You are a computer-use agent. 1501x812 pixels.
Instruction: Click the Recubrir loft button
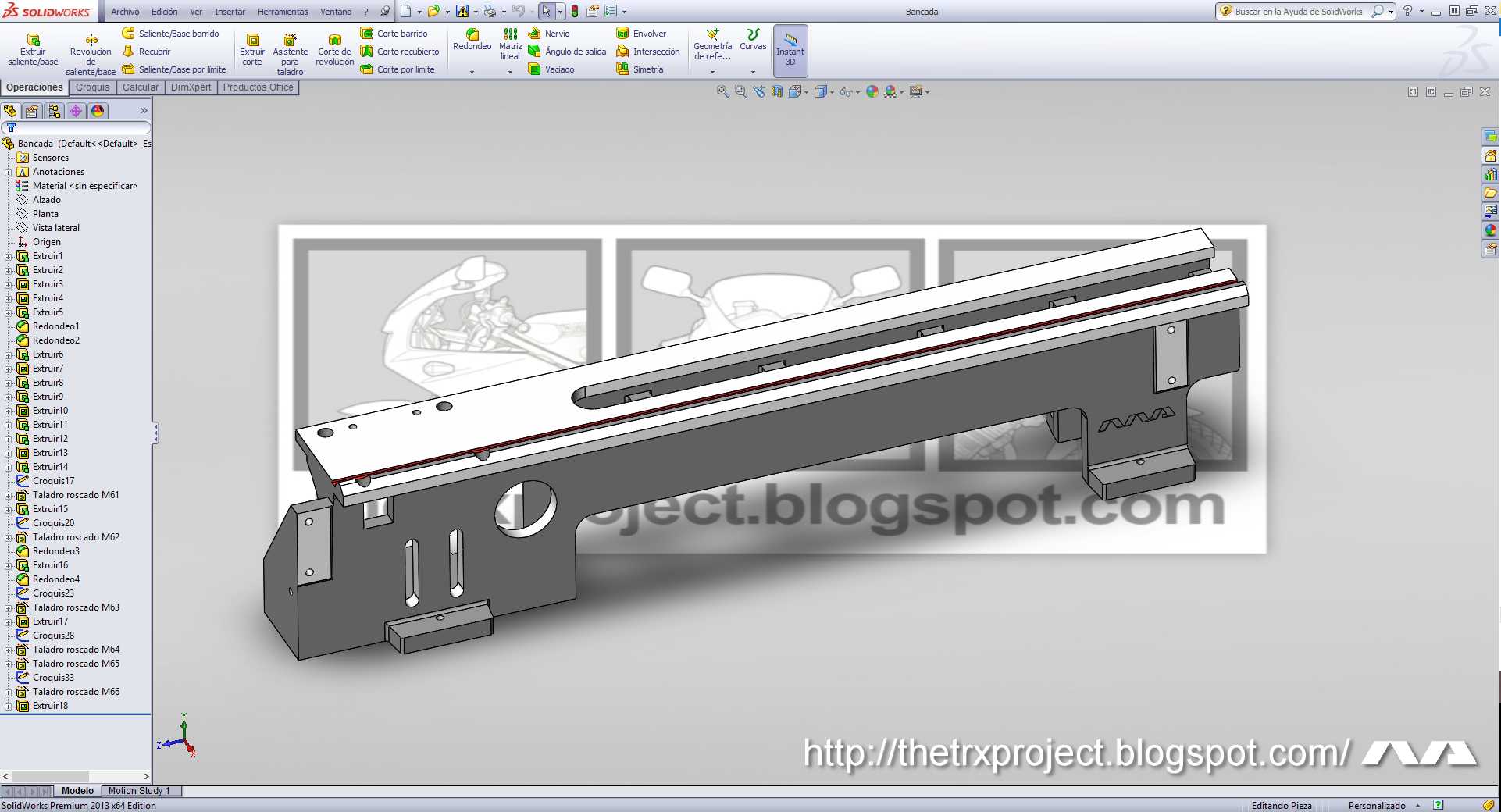(x=146, y=52)
